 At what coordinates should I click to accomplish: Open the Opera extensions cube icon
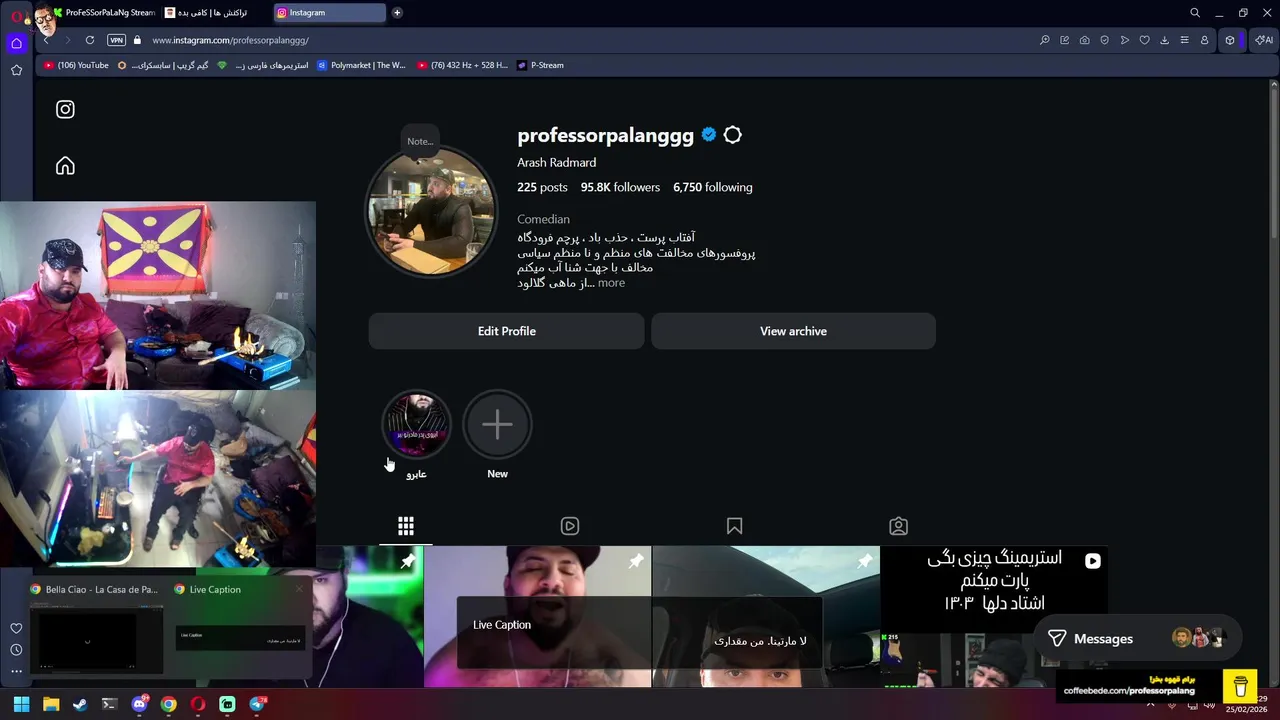1230,40
